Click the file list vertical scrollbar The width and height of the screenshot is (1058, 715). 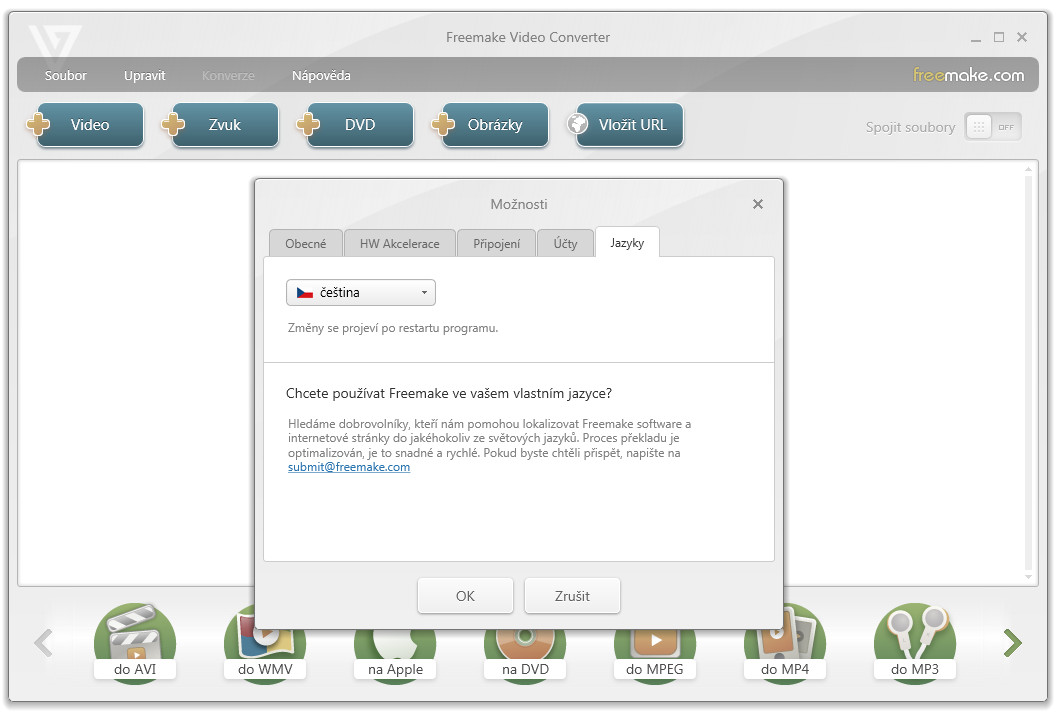(x=1028, y=373)
